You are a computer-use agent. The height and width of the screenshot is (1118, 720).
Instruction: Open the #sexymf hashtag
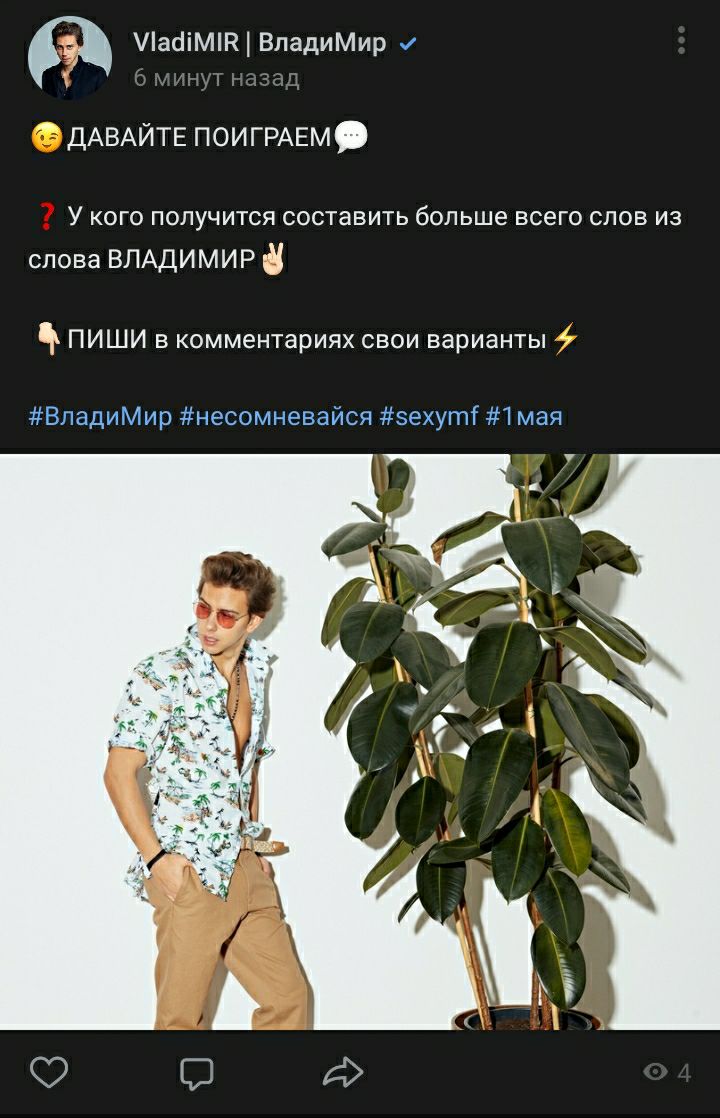tap(428, 416)
